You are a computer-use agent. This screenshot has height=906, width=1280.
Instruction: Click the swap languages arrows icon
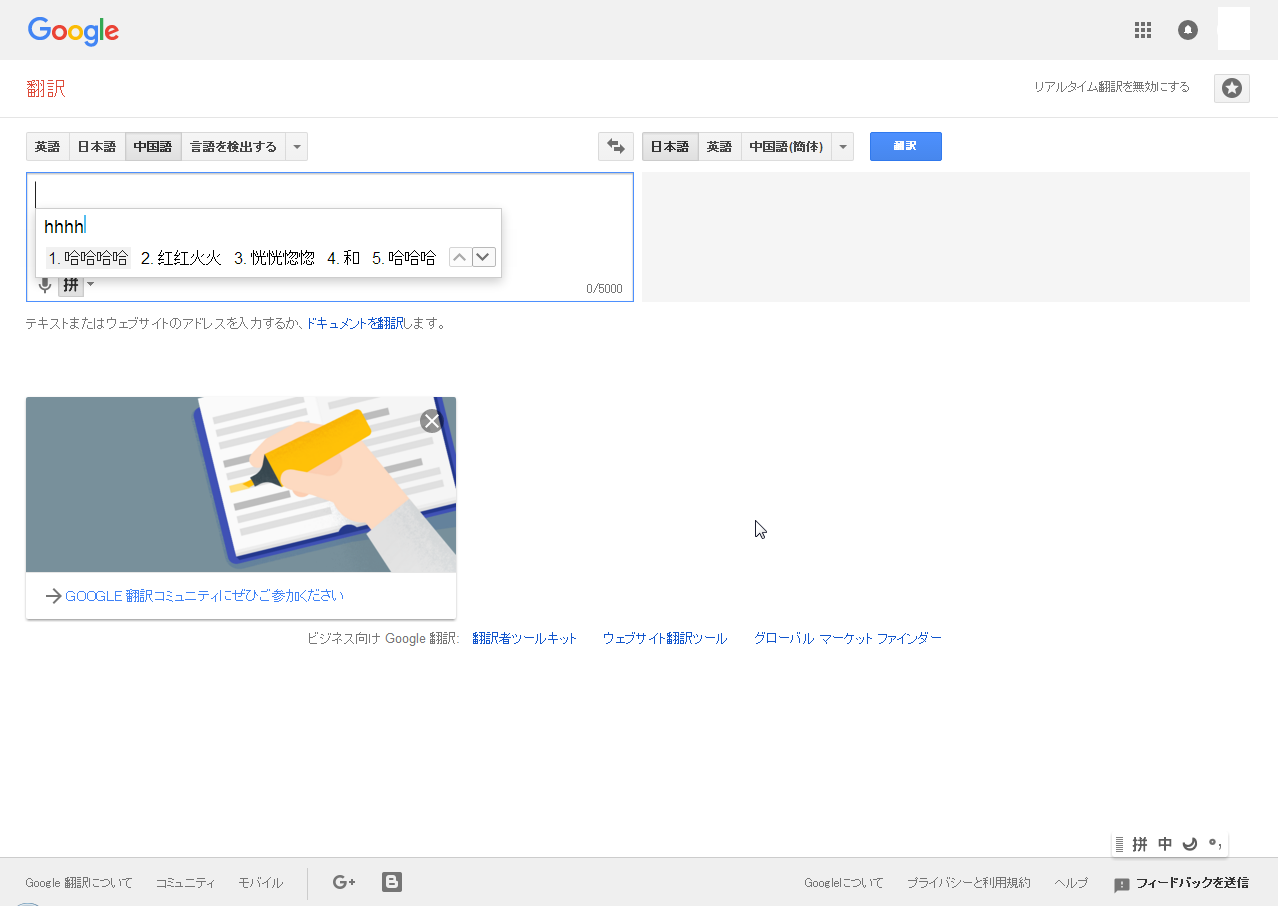(x=615, y=146)
